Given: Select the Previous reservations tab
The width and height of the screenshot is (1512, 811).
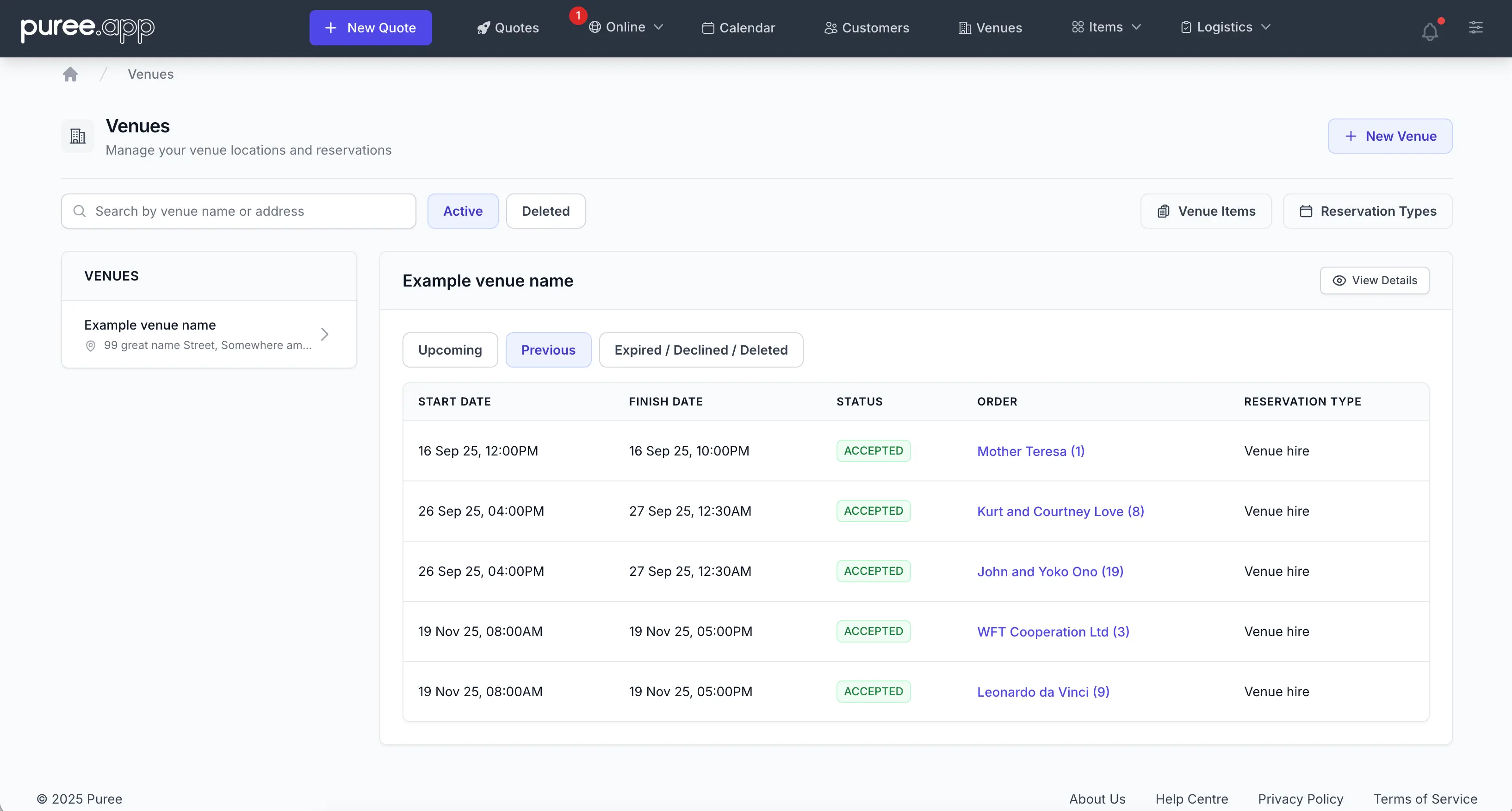Looking at the screenshot, I should pos(548,349).
